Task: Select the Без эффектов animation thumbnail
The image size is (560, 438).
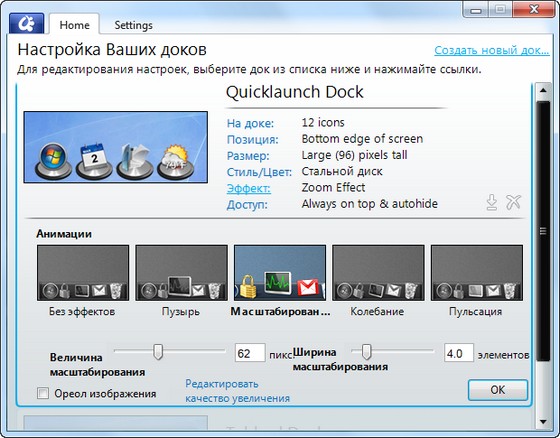Action: tap(83, 273)
